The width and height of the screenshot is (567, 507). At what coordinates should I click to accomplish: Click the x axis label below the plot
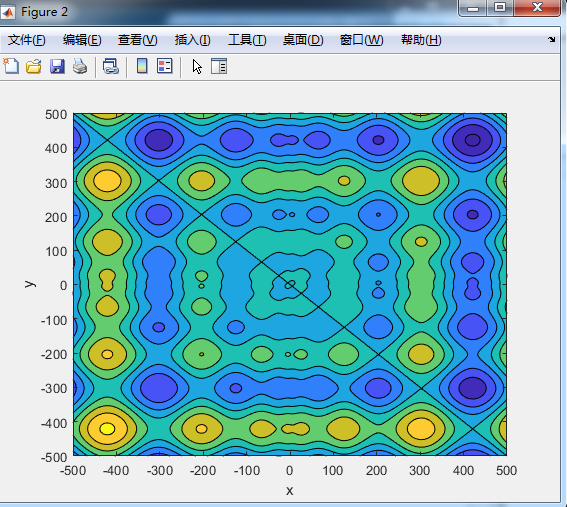(x=290, y=491)
